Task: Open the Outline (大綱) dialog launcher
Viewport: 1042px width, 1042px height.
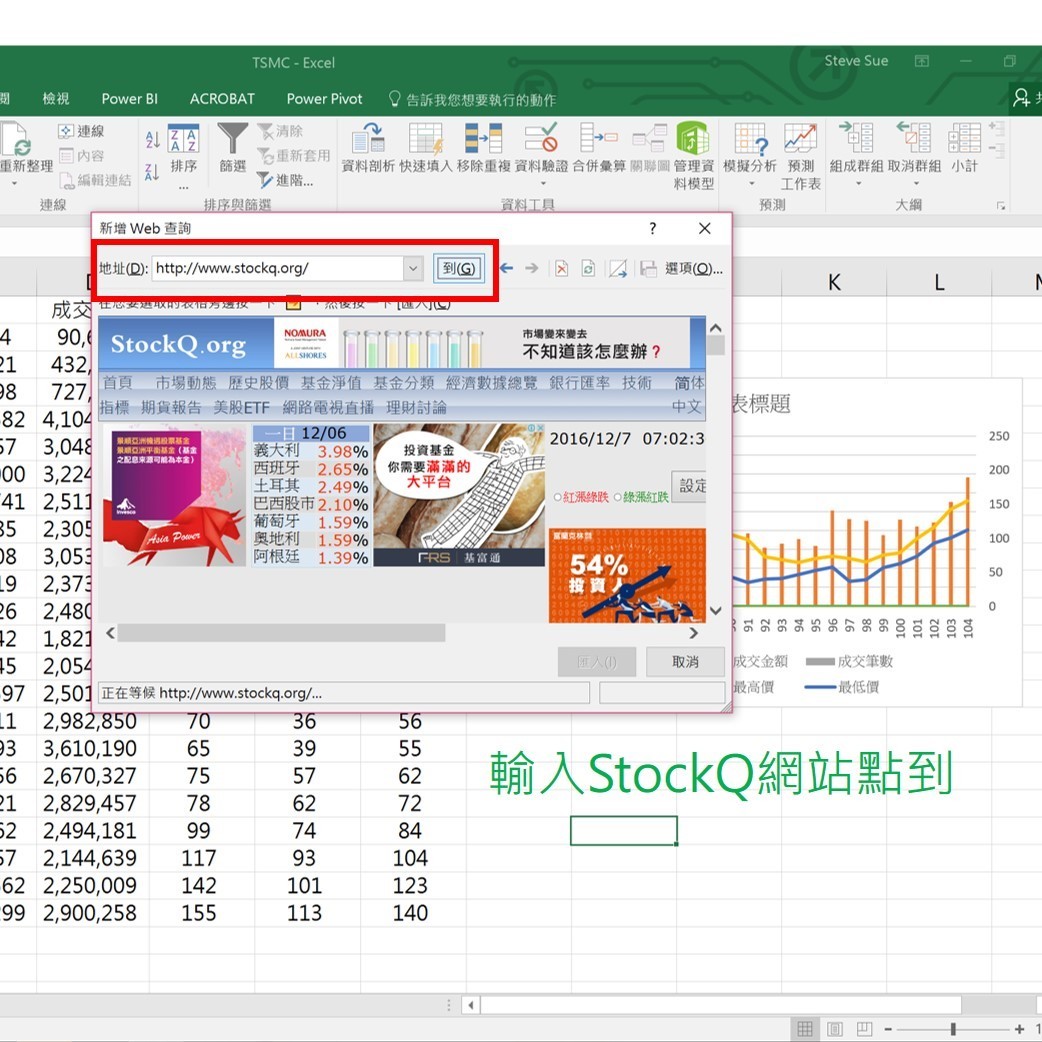Action: click(1001, 206)
